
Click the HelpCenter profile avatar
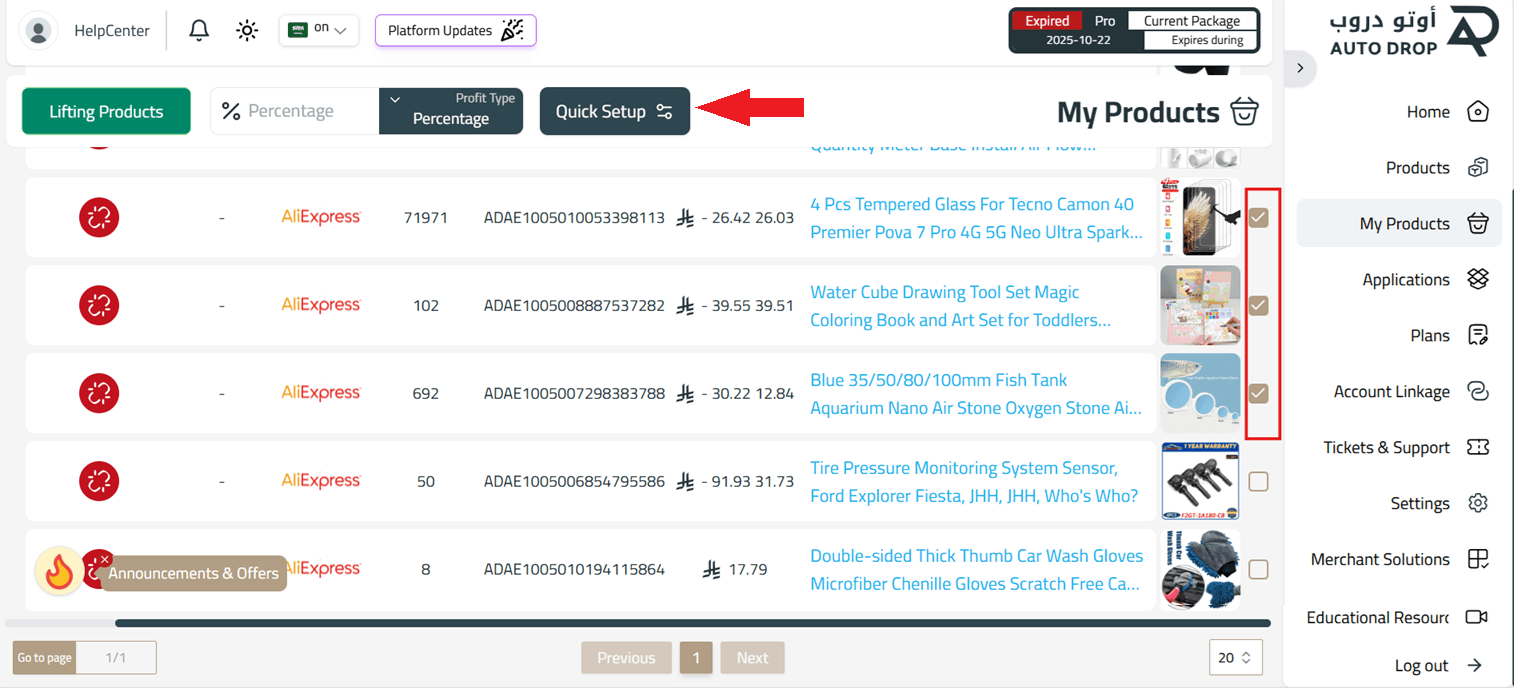[x=39, y=31]
